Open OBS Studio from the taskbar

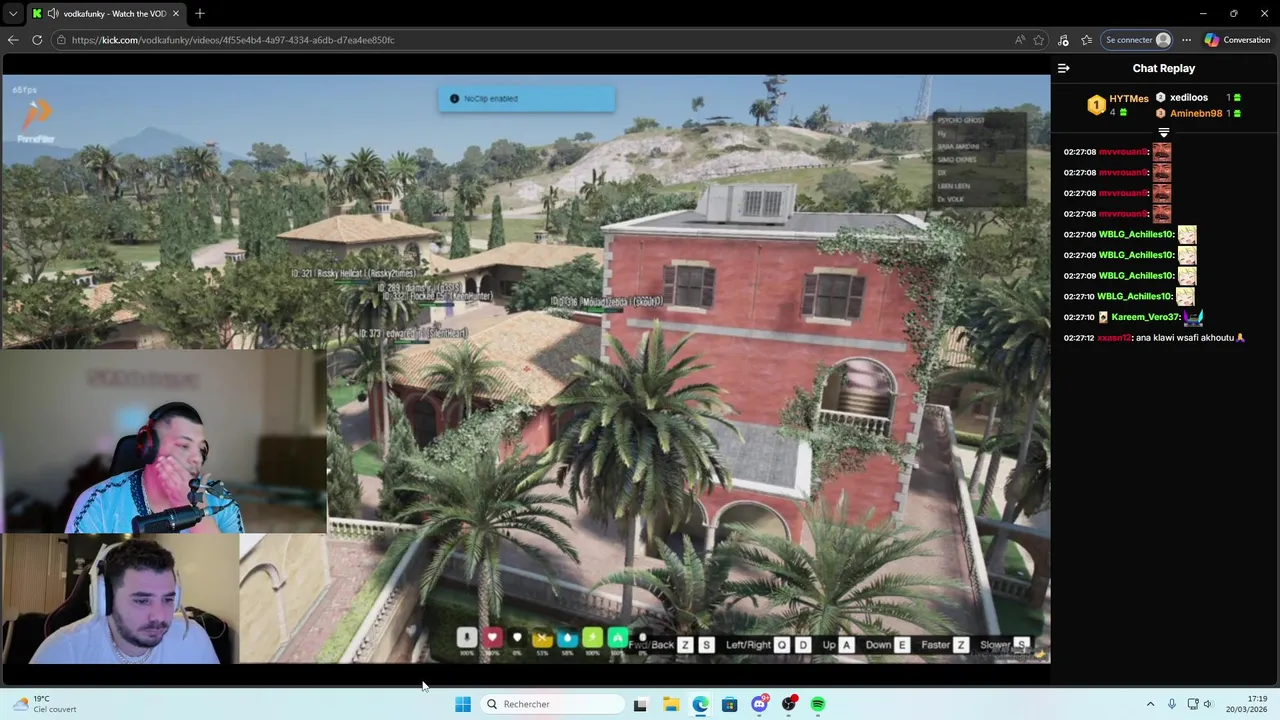[x=789, y=704]
